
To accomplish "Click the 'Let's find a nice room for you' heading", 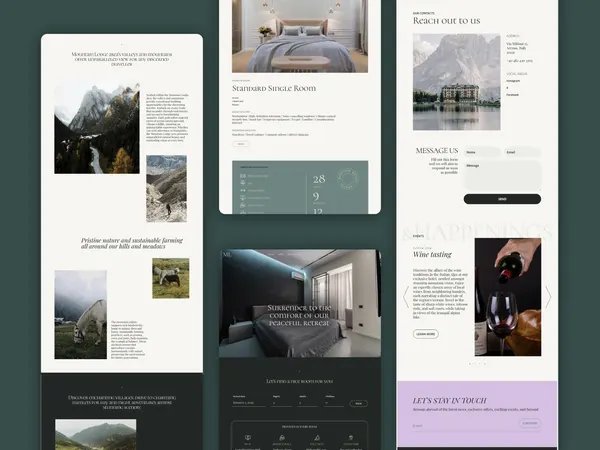I will [299, 381].
